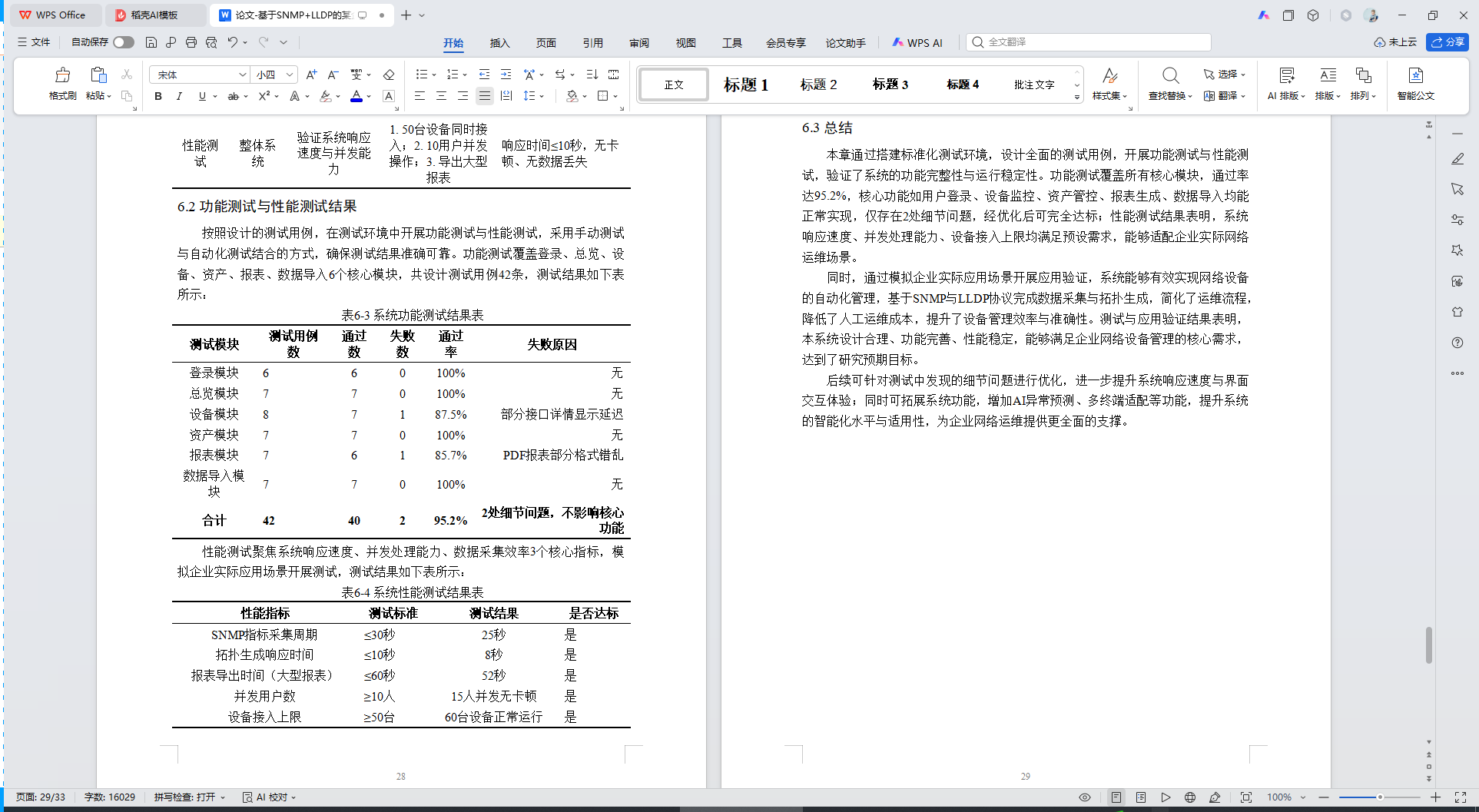Toggle outline view in status bar
This screenshot has width=1479, height=812.
pyautogui.click(x=1141, y=797)
